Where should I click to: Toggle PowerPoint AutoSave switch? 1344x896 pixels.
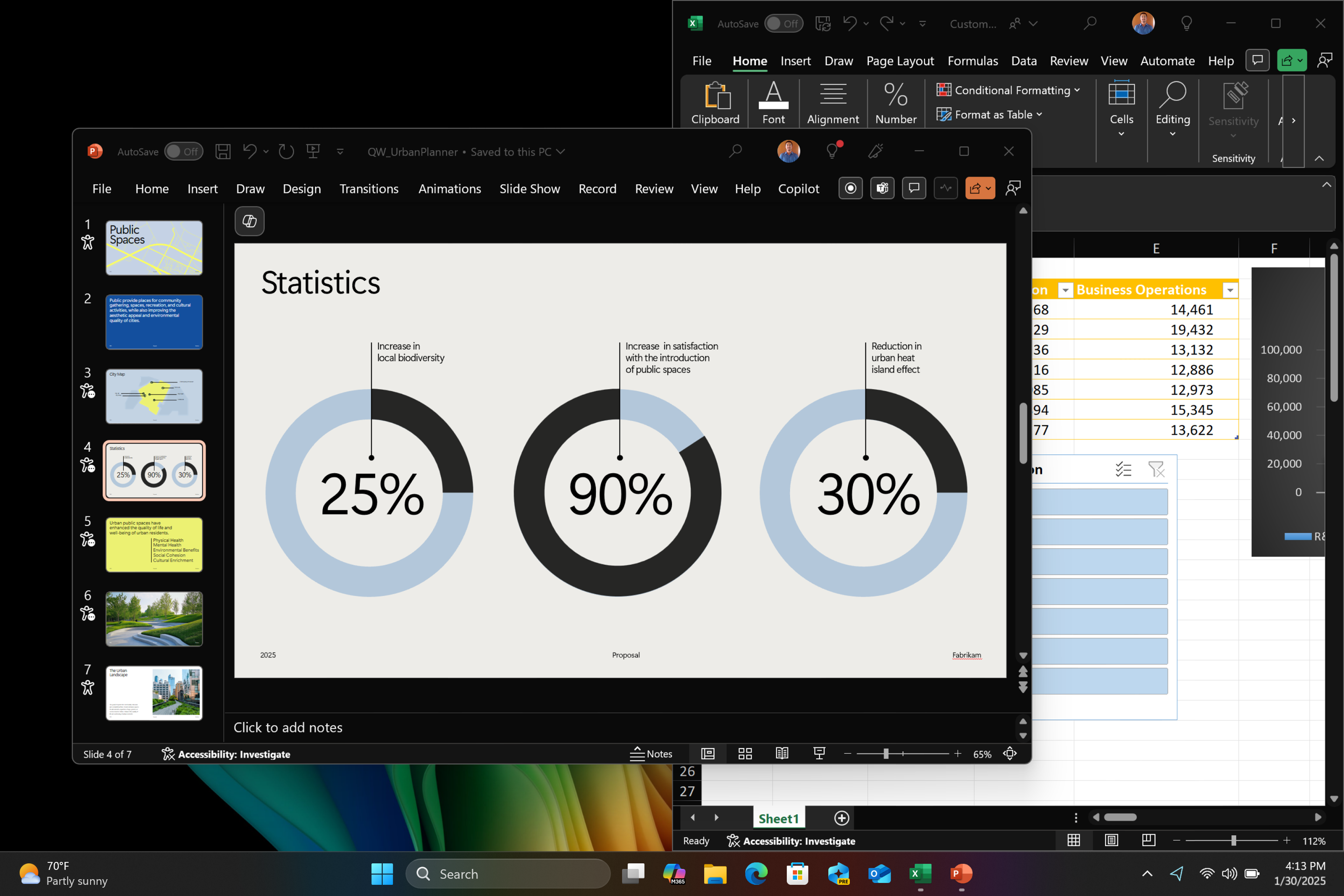coord(183,152)
